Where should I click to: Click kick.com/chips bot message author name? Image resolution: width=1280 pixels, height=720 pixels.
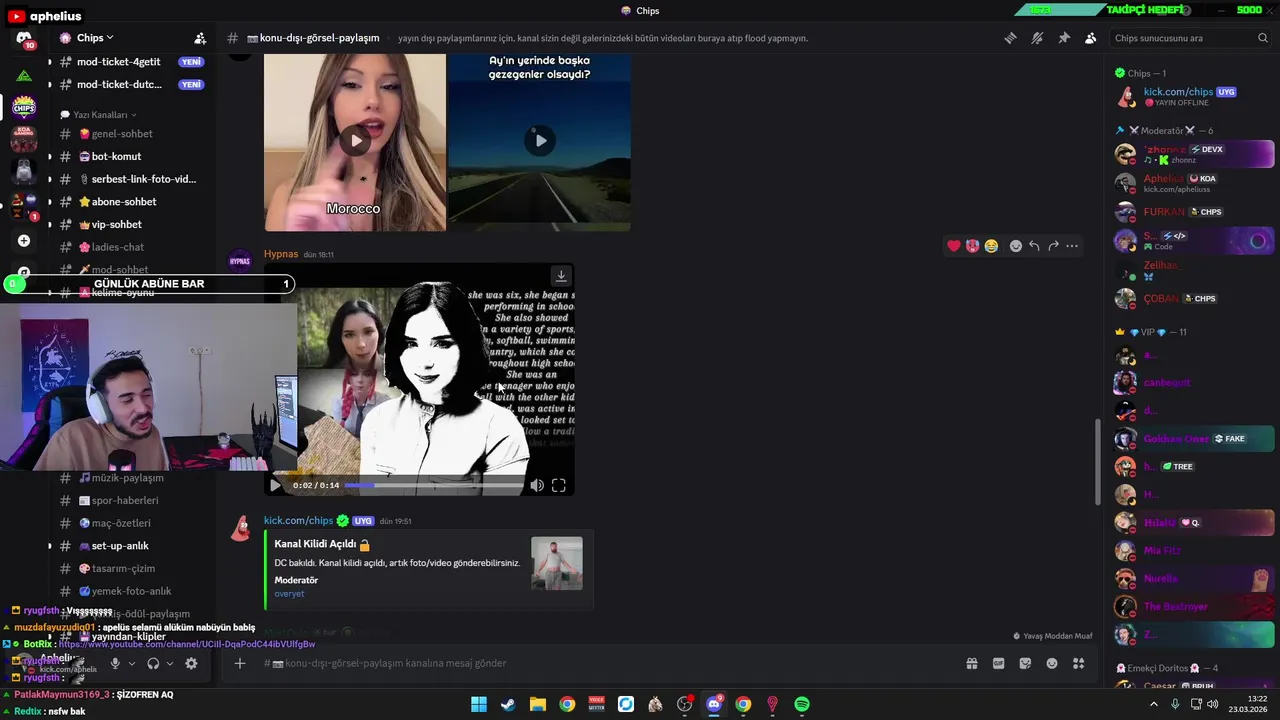tap(298, 521)
